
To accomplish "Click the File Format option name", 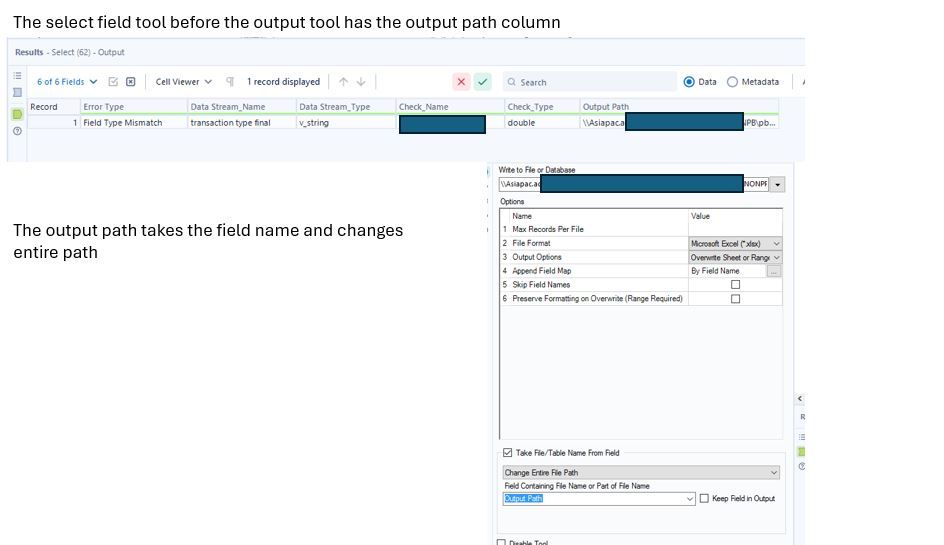I will pyautogui.click(x=531, y=243).
